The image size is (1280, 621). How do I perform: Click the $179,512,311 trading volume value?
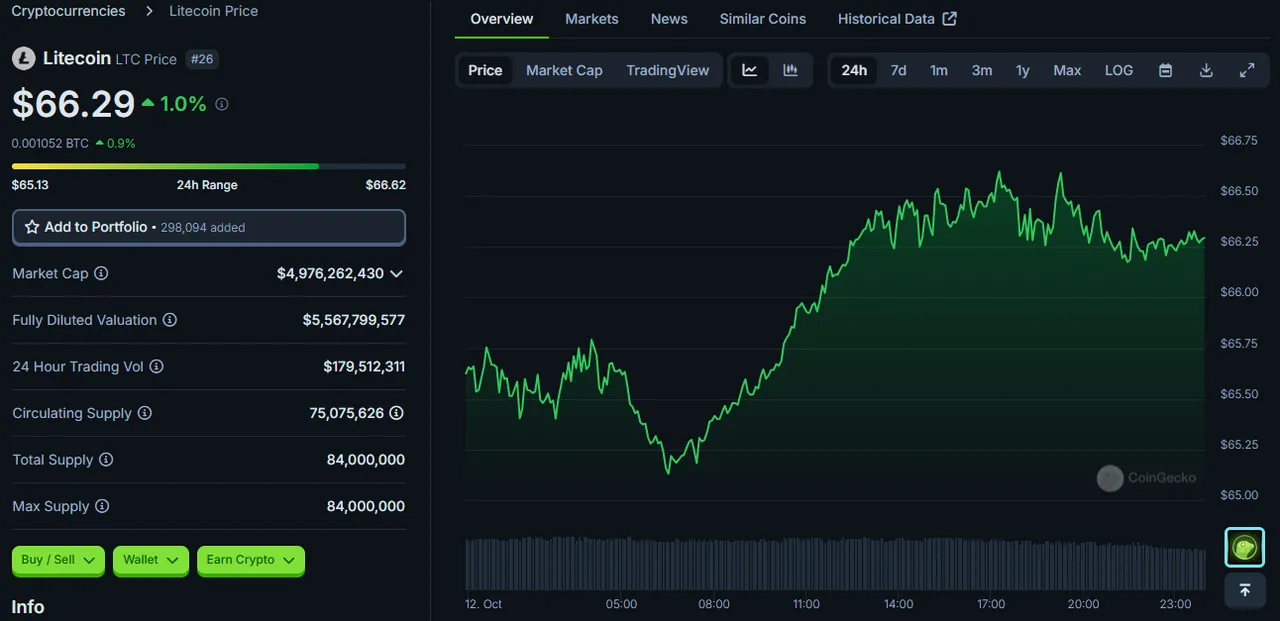coord(364,367)
